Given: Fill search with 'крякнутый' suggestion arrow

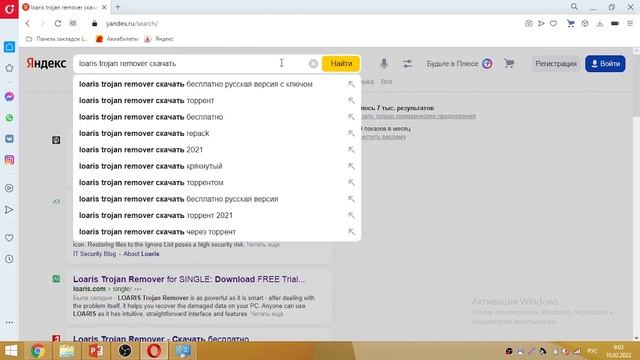Looking at the screenshot, I should point(351,166).
